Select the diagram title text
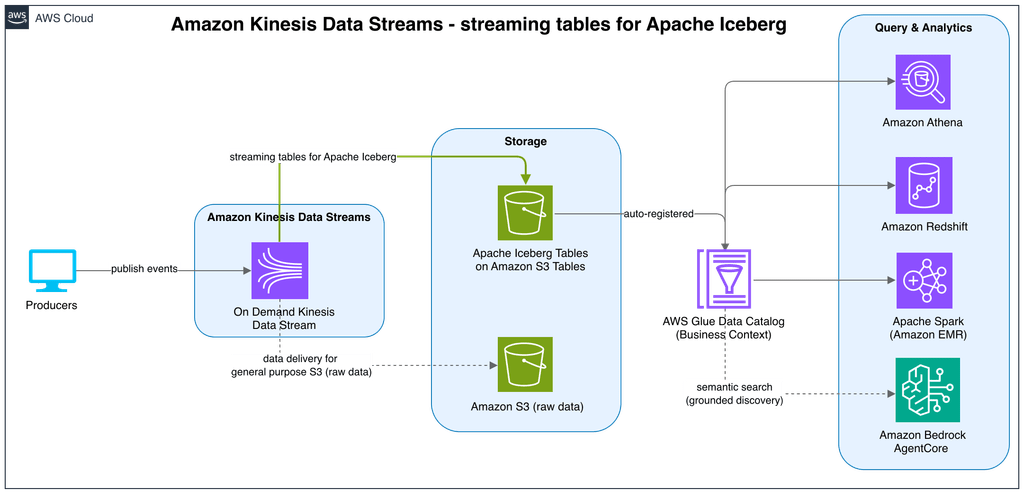Screen dimensions: 1024x494 pyautogui.click(x=479, y=25)
